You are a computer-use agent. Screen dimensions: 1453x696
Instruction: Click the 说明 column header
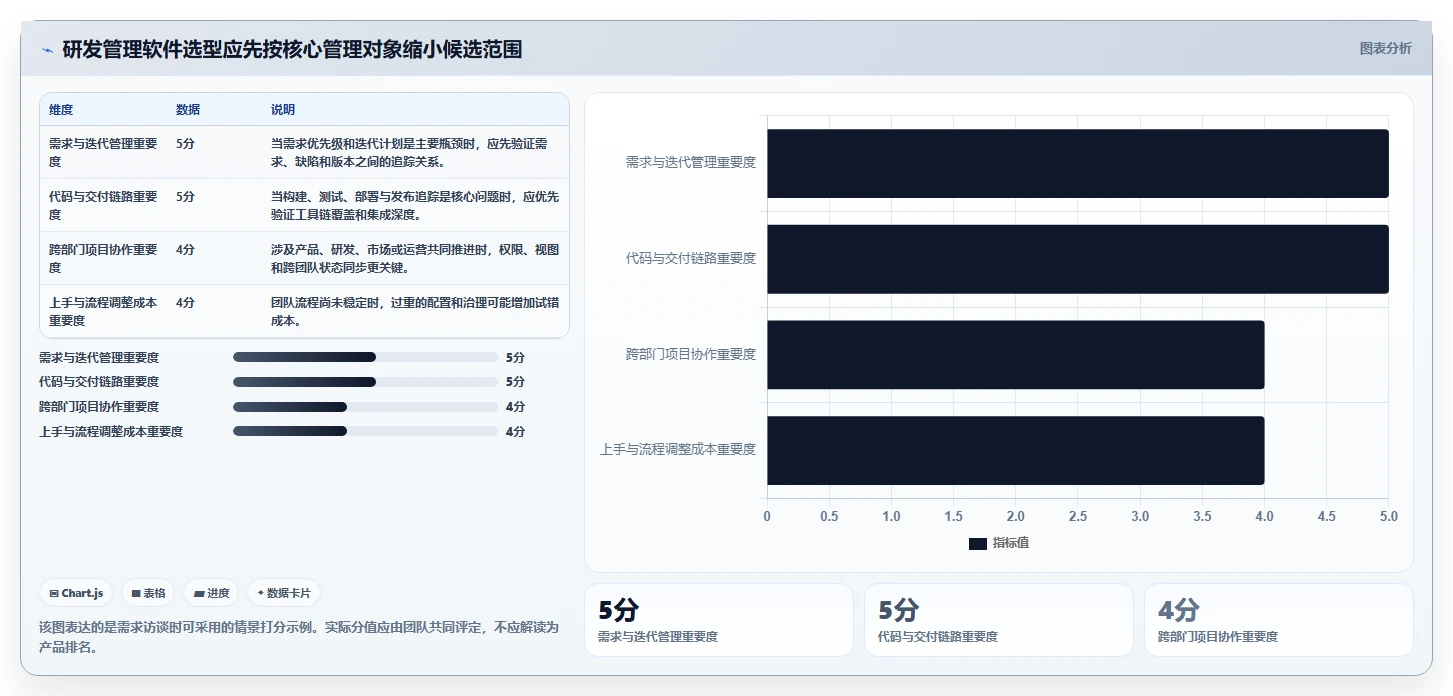[x=283, y=110]
